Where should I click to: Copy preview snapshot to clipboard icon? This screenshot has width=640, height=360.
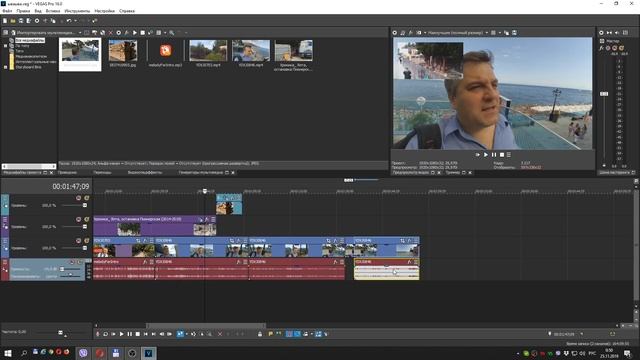tap(506, 33)
